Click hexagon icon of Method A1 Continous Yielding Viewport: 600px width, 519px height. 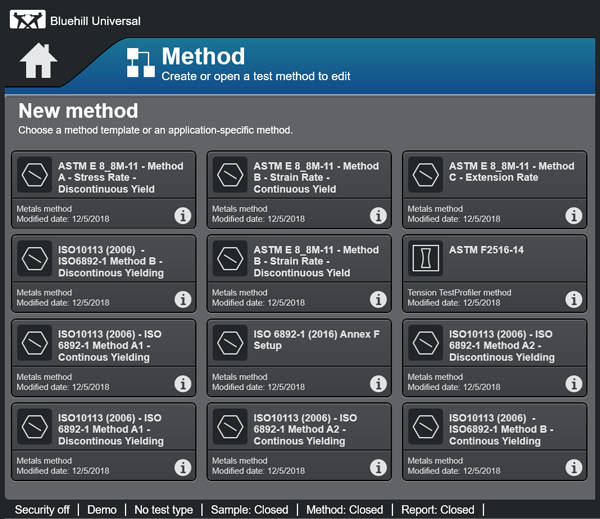[x=35, y=343]
